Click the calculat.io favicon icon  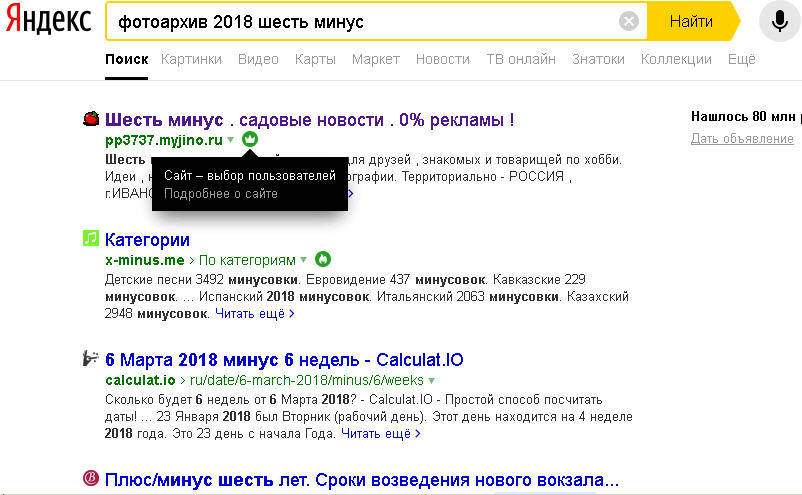pyautogui.click(x=90, y=358)
